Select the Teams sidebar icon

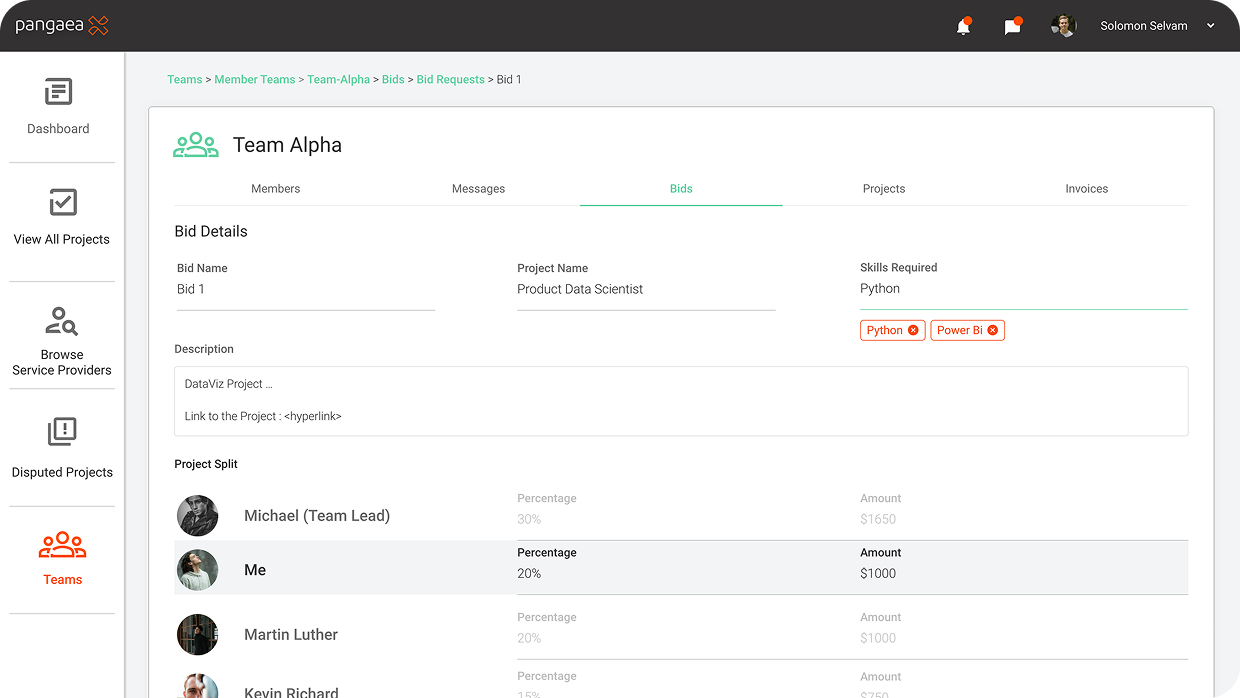tap(62, 546)
